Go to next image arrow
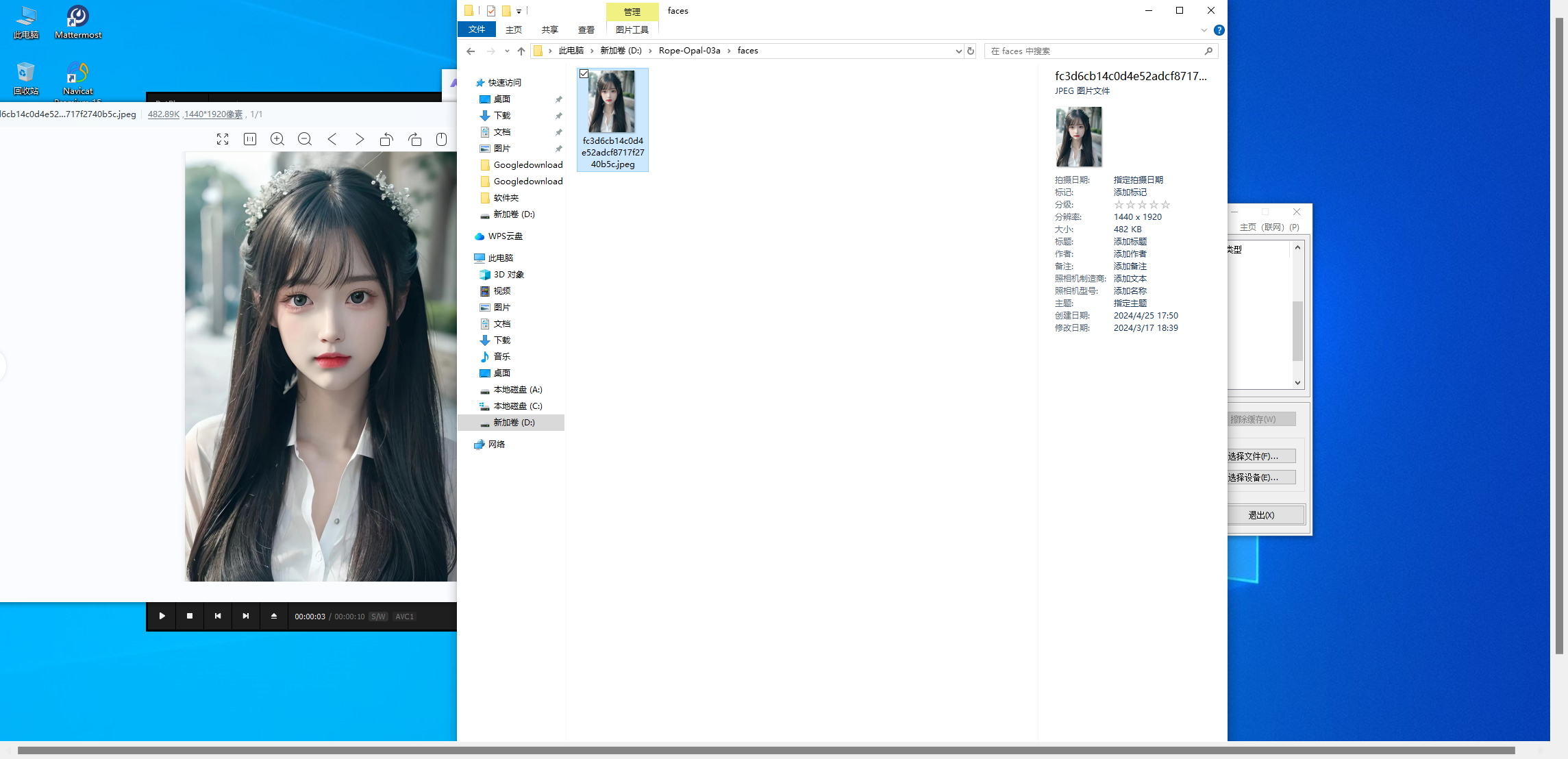 pos(359,140)
